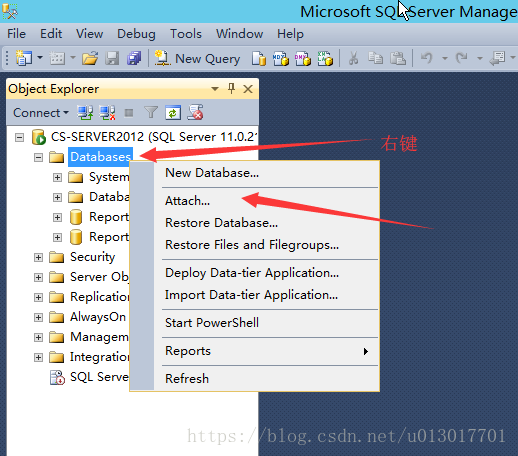Expand the System Databases folder
The height and width of the screenshot is (456, 518).
pos(57,177)
